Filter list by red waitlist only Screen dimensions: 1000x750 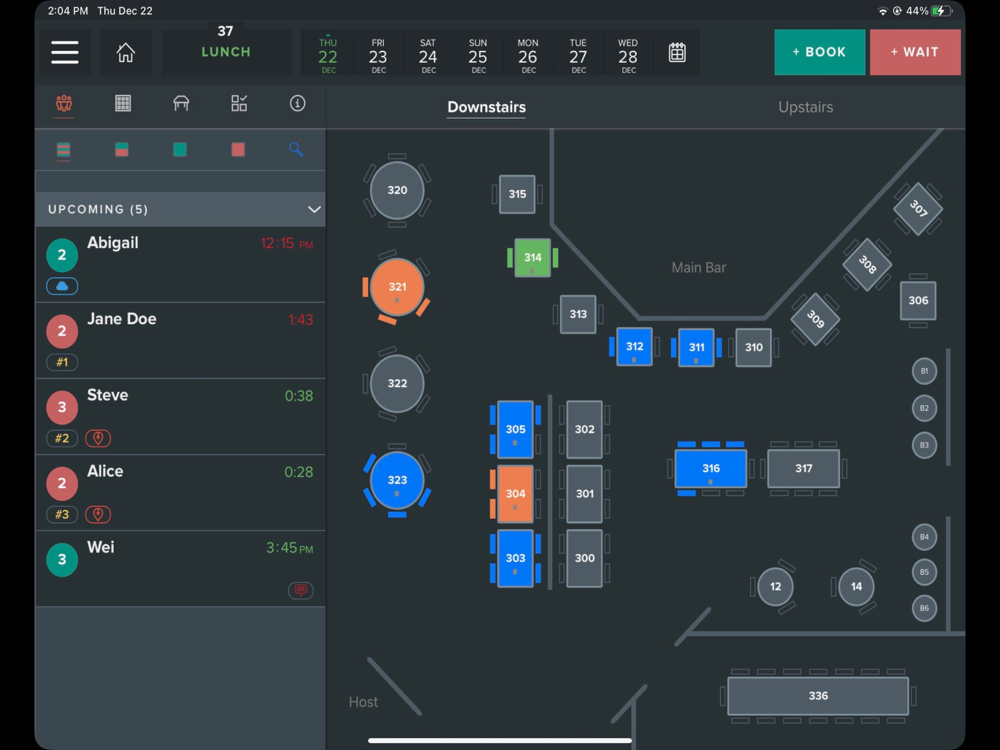tap(238, 150)
